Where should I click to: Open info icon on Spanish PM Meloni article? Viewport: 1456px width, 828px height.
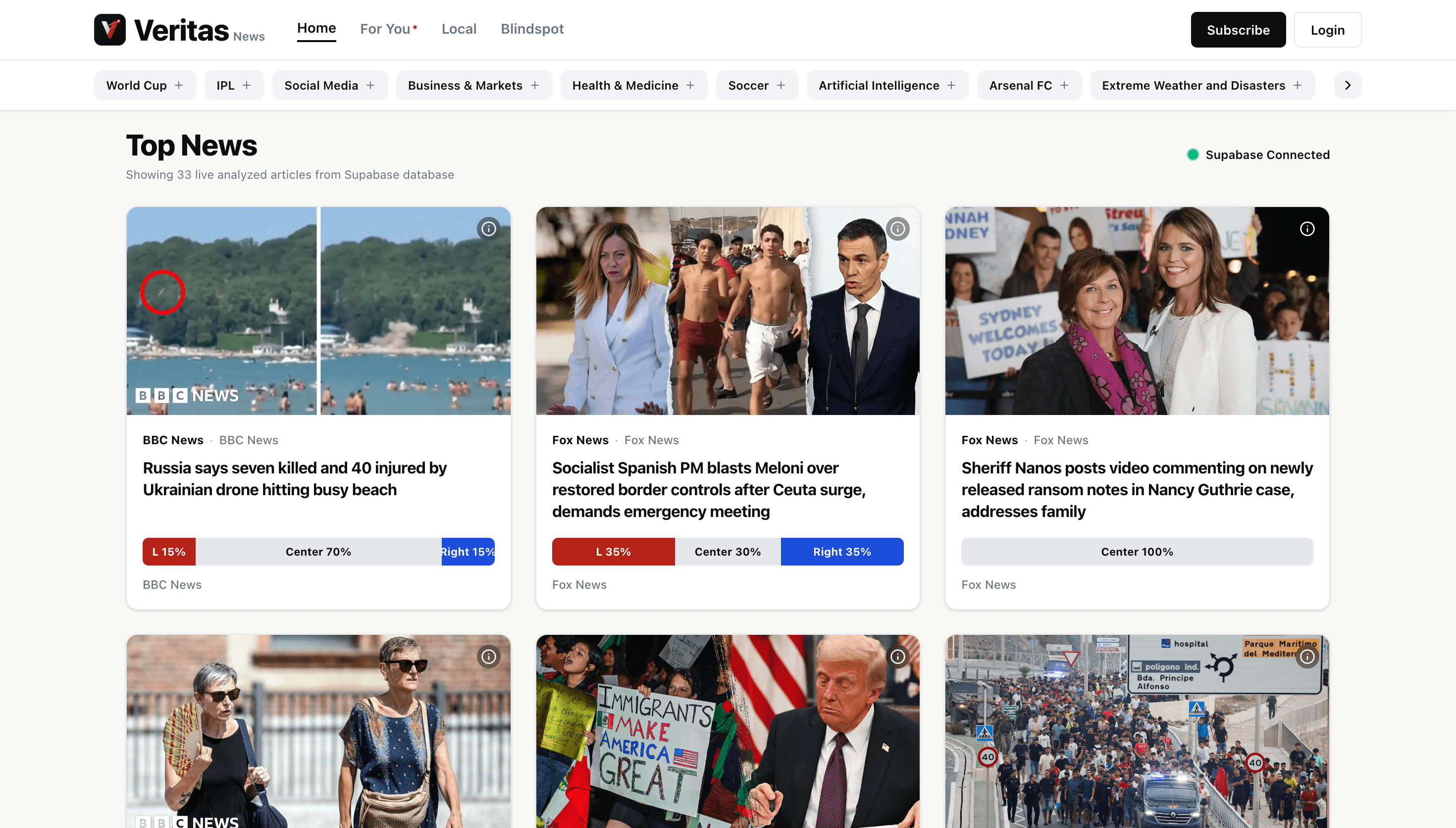[898, 229]
